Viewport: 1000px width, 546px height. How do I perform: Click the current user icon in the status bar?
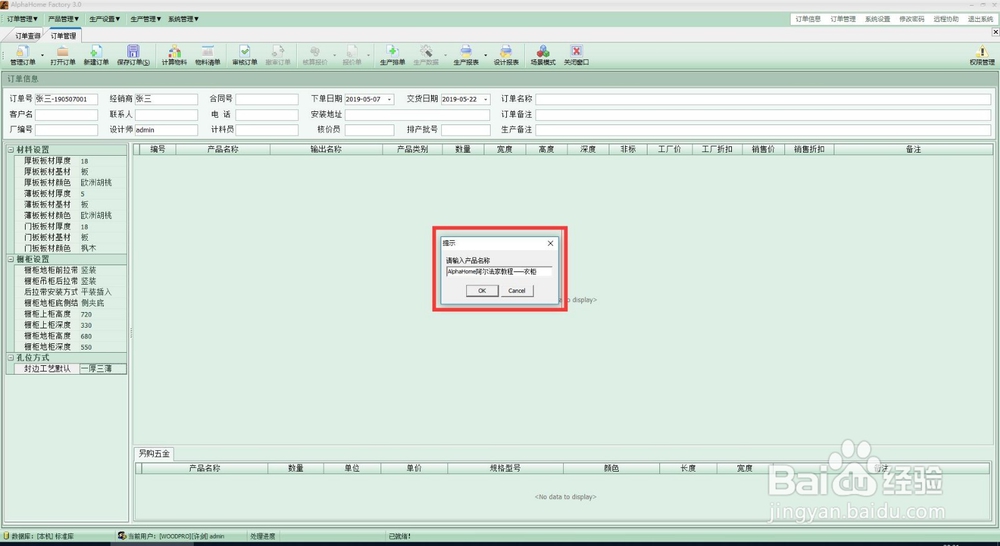point(122,536)
